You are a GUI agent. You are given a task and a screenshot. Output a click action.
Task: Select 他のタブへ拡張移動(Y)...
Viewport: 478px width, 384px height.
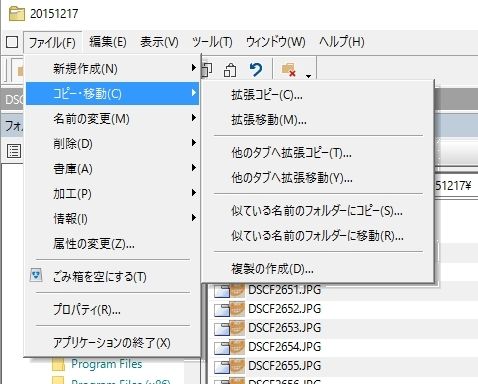pyautogui.click(x=318, y=178)
